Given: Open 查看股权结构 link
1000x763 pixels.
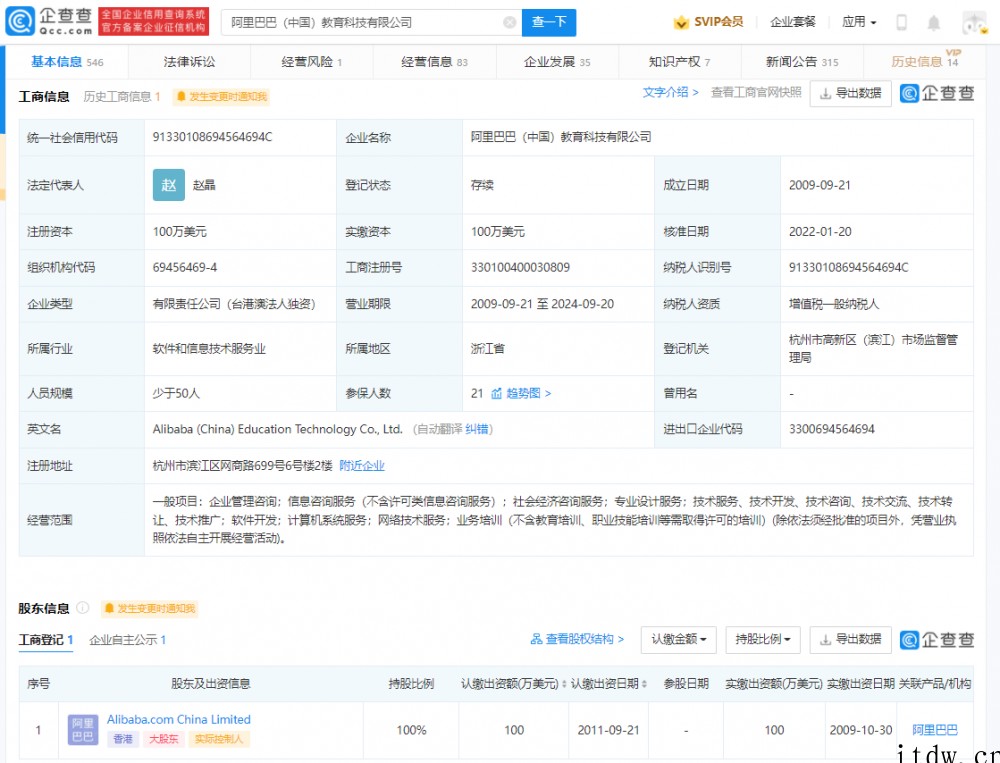Looking at the screenshot, I should pos(577,639).
